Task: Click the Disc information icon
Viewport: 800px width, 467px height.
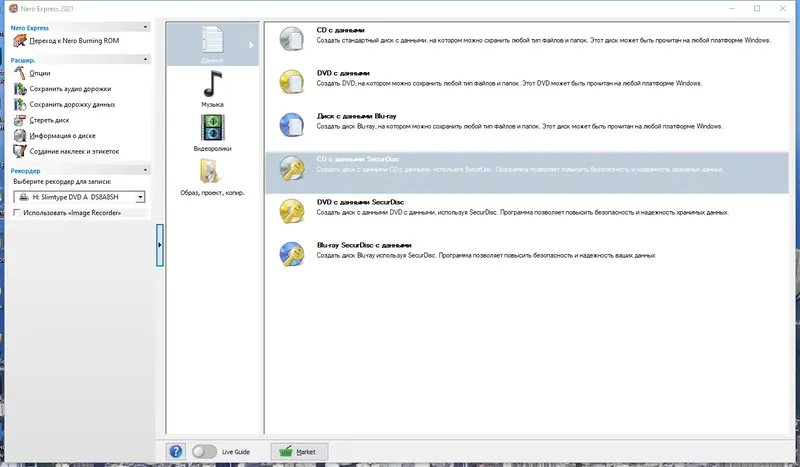Action: click(x=19, y=136)
